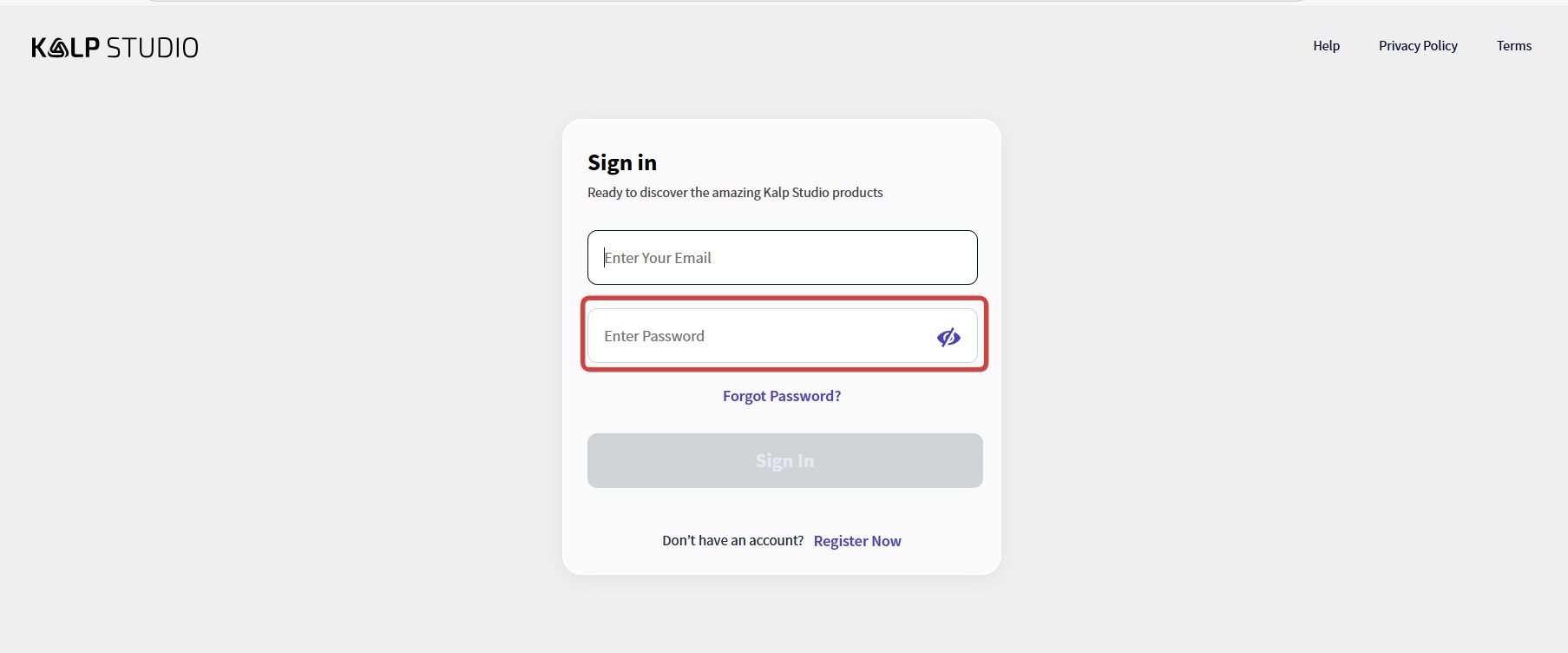
Task: Go to the Terms page
Action: (1513, 46)
